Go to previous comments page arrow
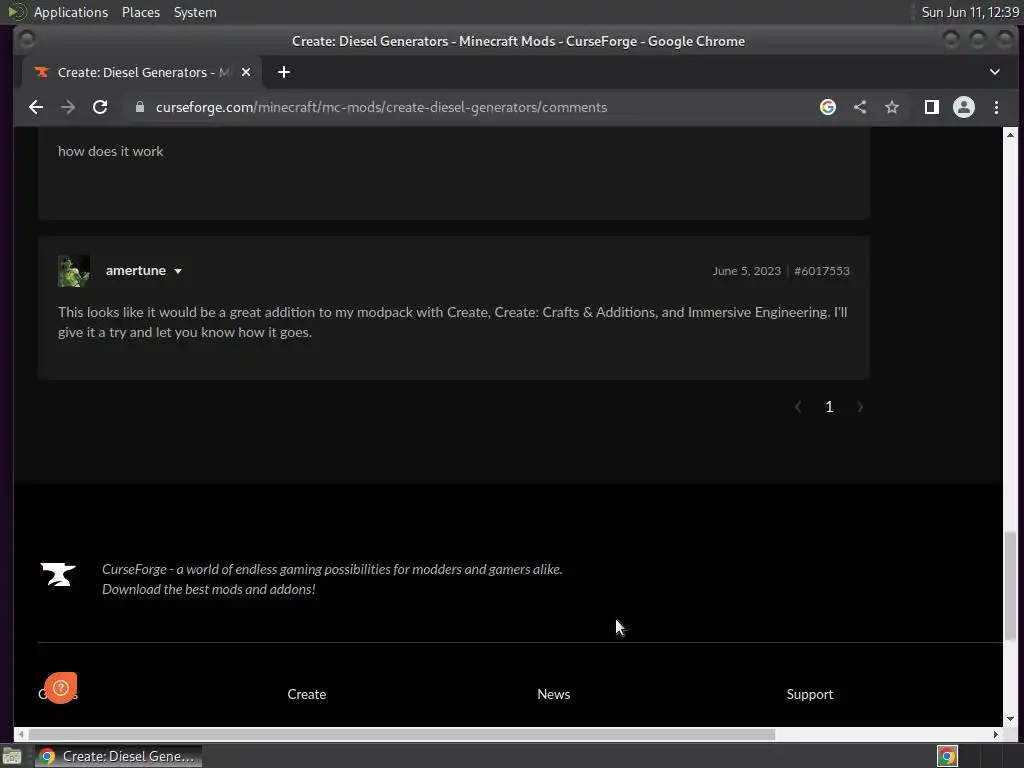 point(798,407)
